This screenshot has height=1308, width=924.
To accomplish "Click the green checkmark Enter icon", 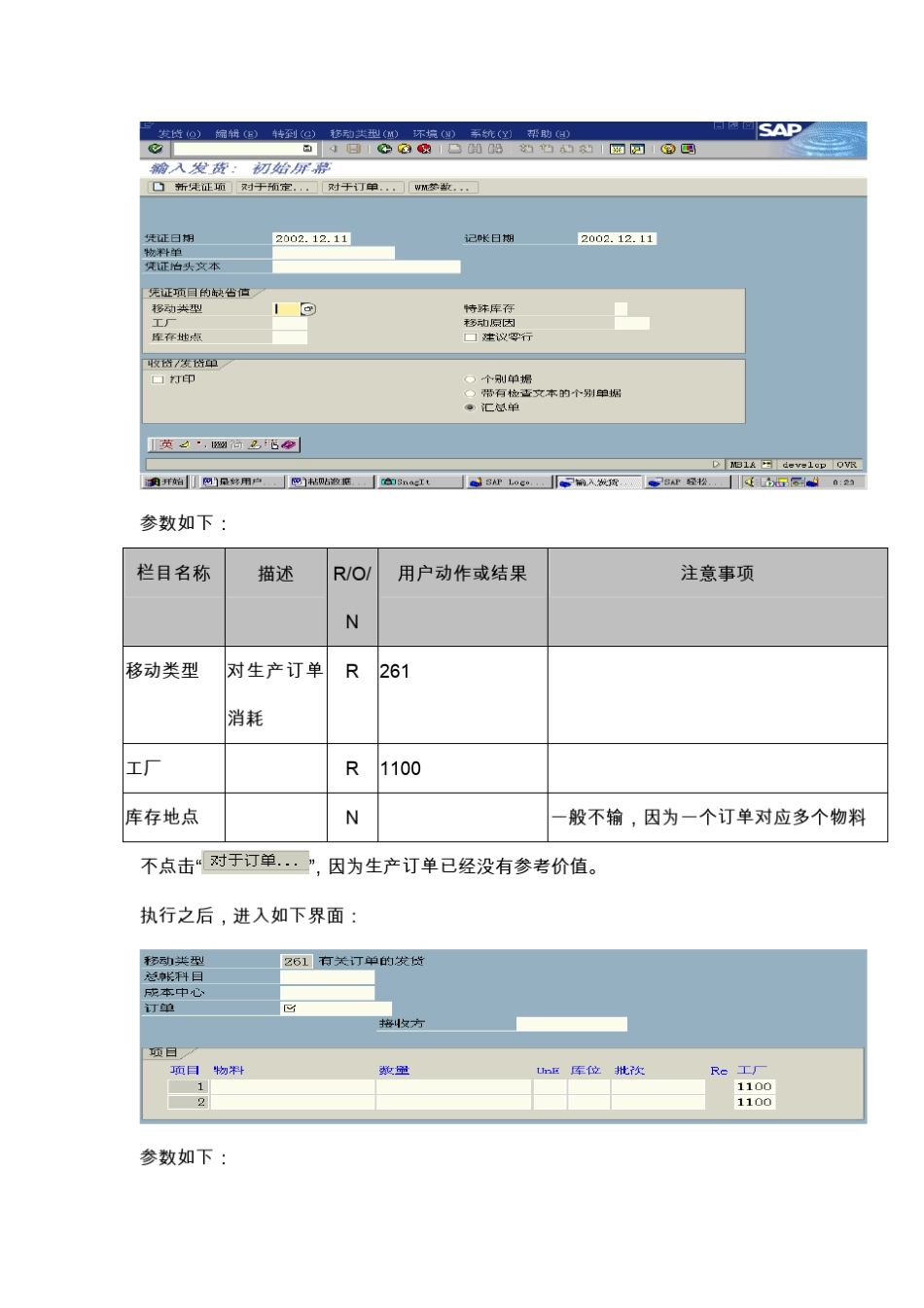I will point(156,149).
